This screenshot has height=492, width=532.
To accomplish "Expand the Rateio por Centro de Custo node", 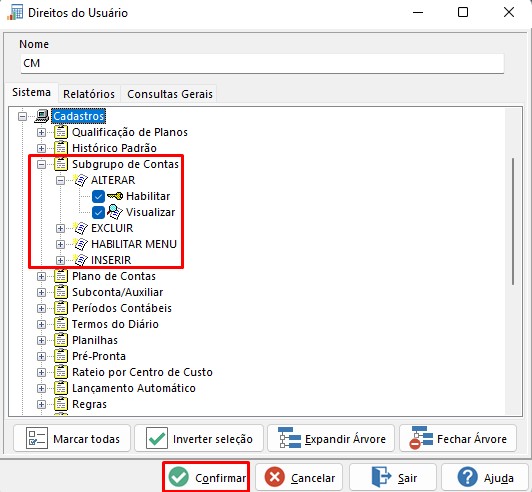I will (41, 372).
